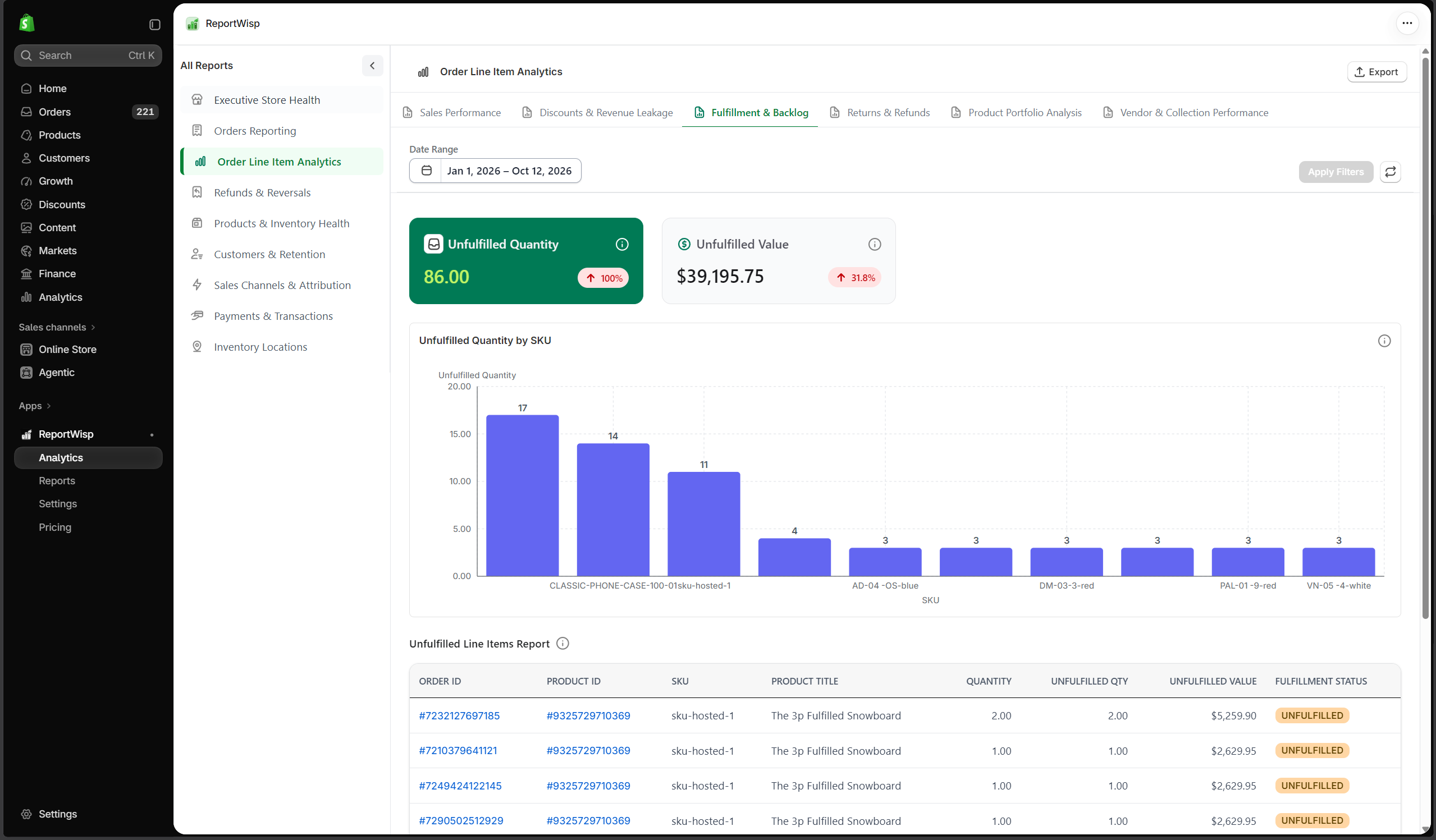
Task: Click the Unfulfilled Line Items Report info icon
Action: point(562,644)
